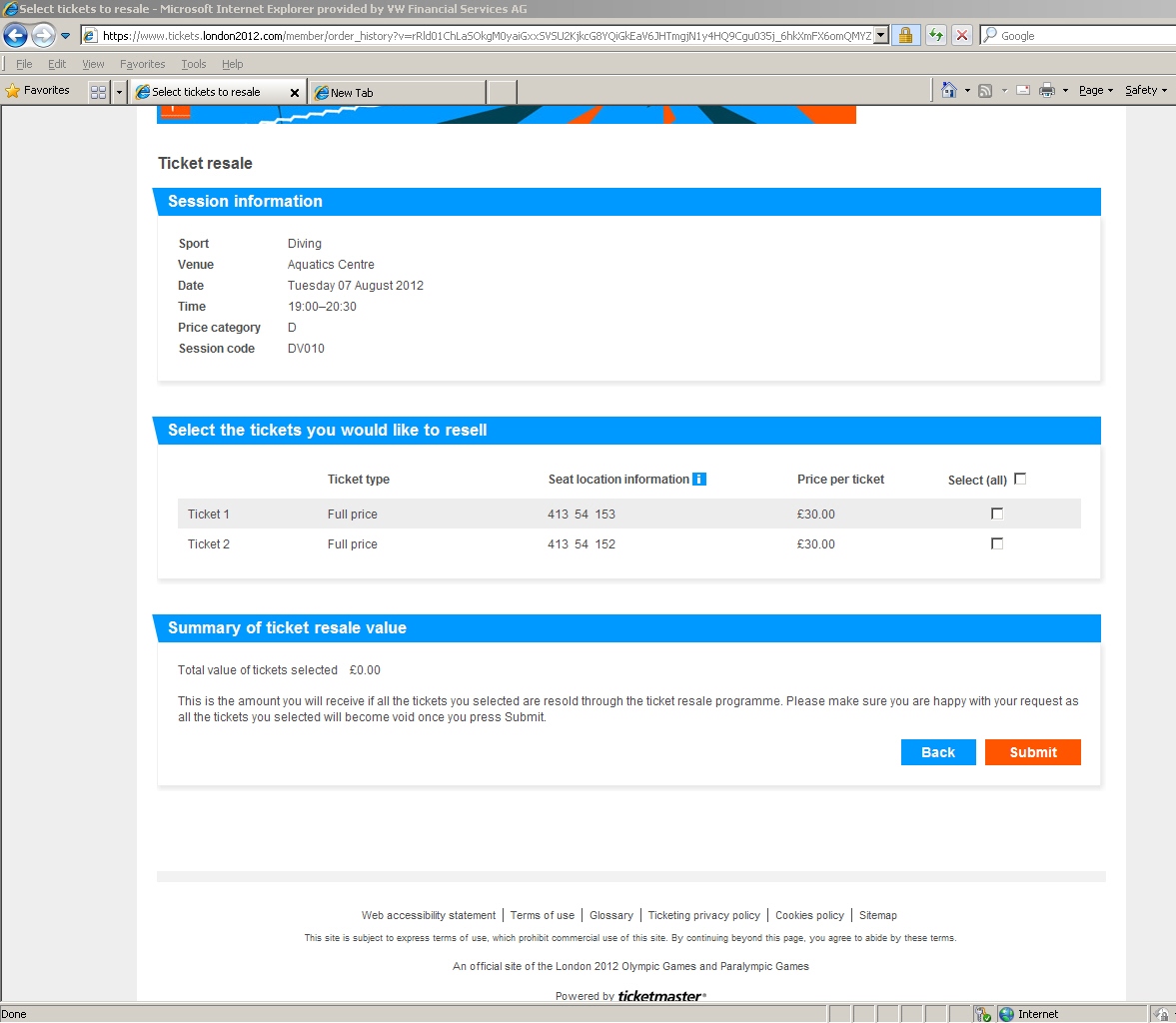Click the Refresh page icon
This screenshot has height=1023, width=1176.
point(935,36)
